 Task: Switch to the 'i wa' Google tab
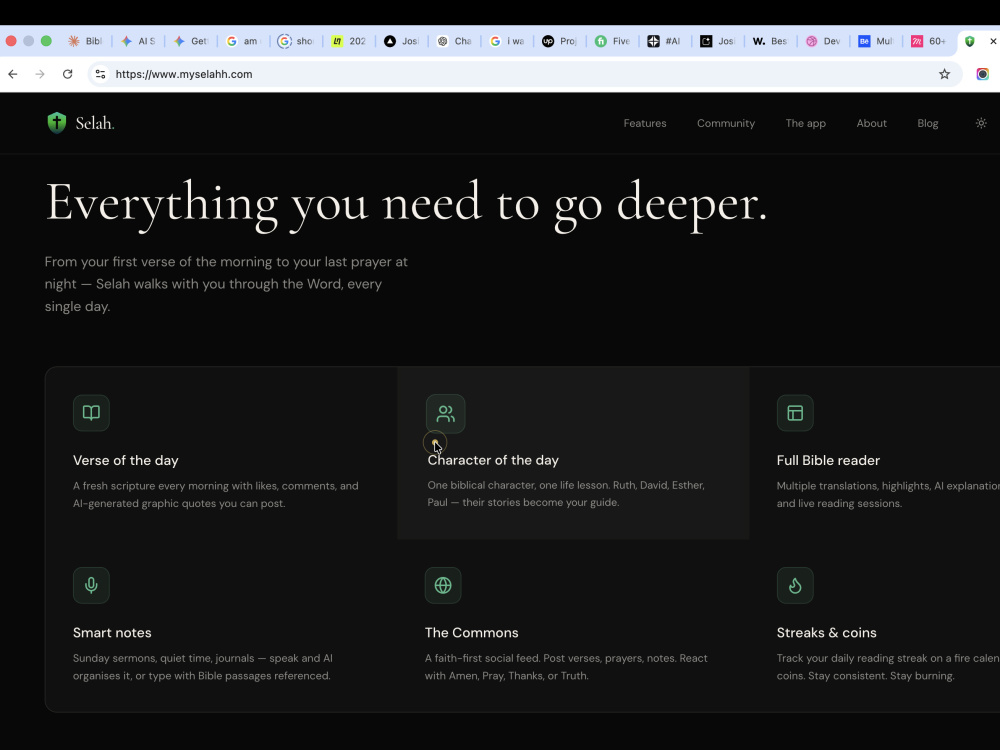point(508,41)
